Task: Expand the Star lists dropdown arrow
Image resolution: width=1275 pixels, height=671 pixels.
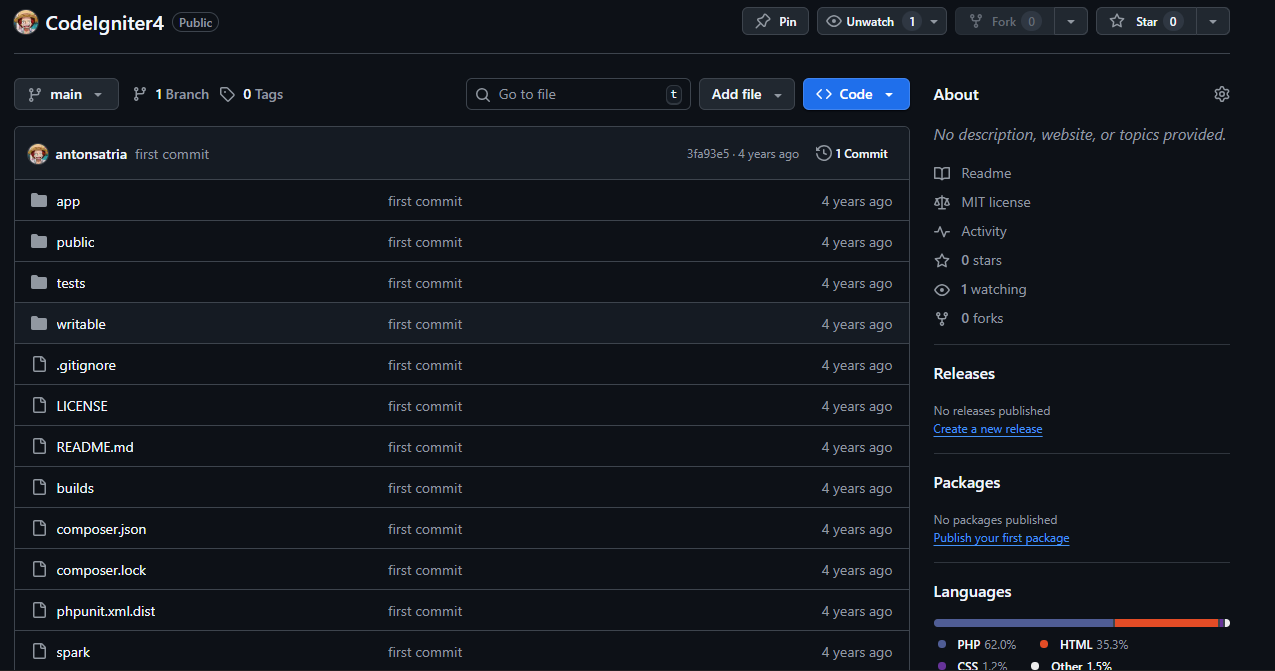Action: tap(1213, 21)
